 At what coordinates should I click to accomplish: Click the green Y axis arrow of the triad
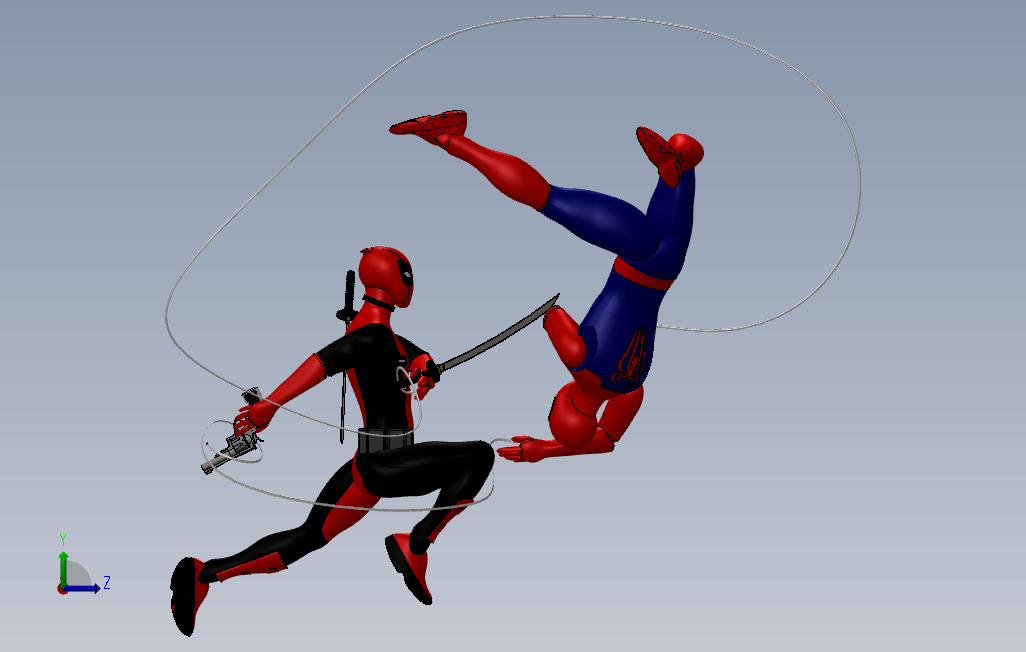coord(63,568)
